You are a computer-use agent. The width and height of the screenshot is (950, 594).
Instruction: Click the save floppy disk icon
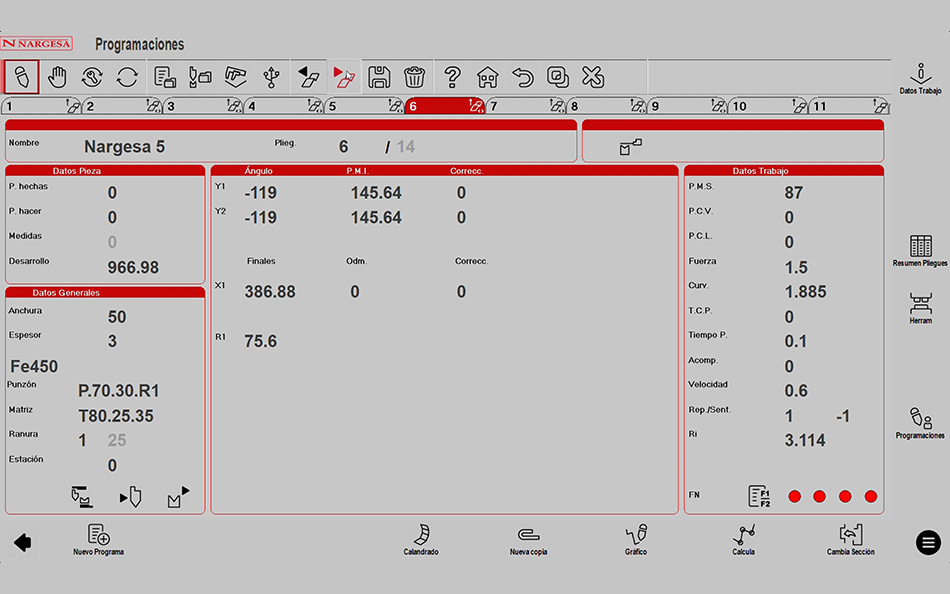point(379,77)
